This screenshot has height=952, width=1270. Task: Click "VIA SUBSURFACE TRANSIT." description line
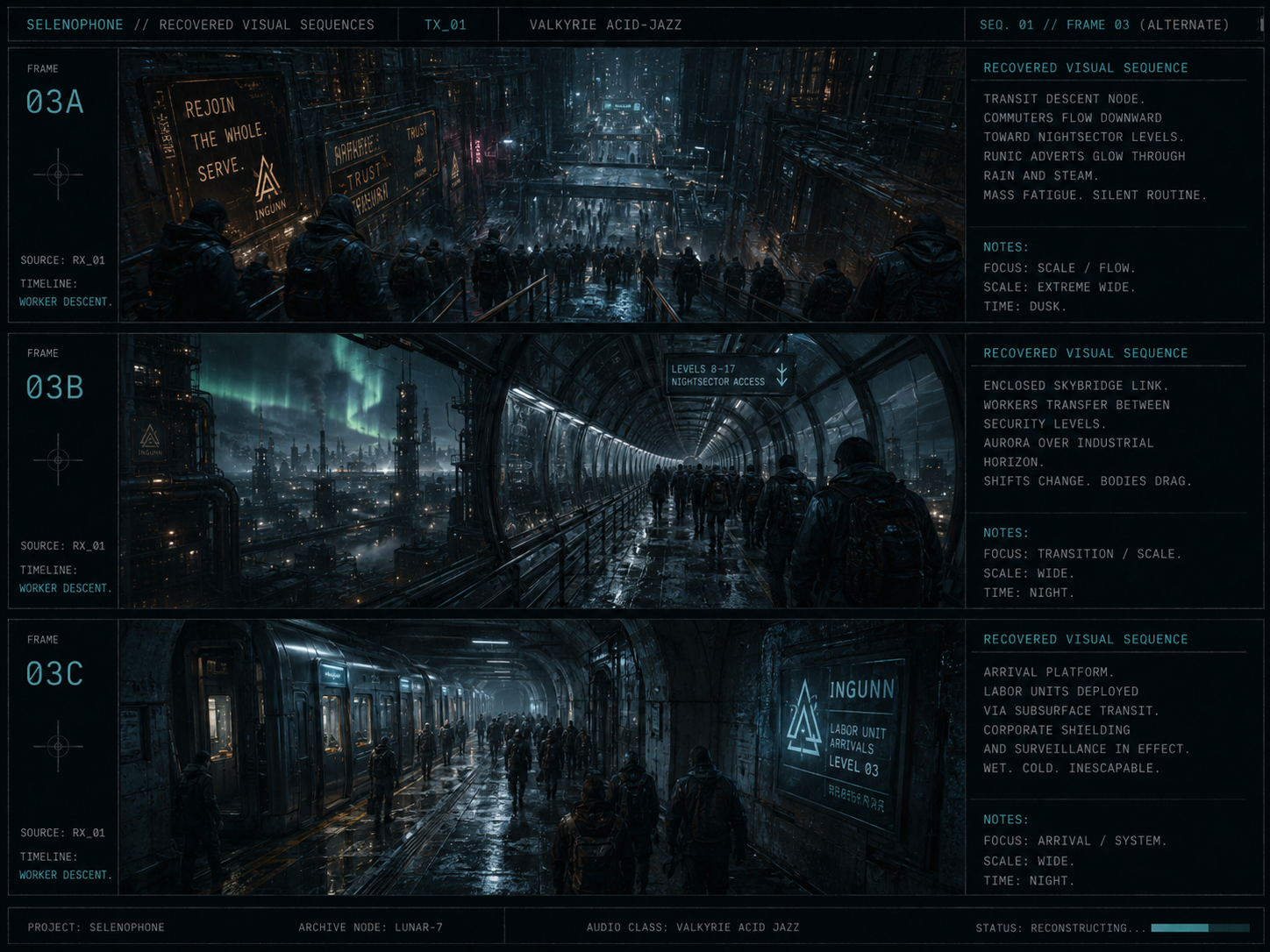(1072, 711)
